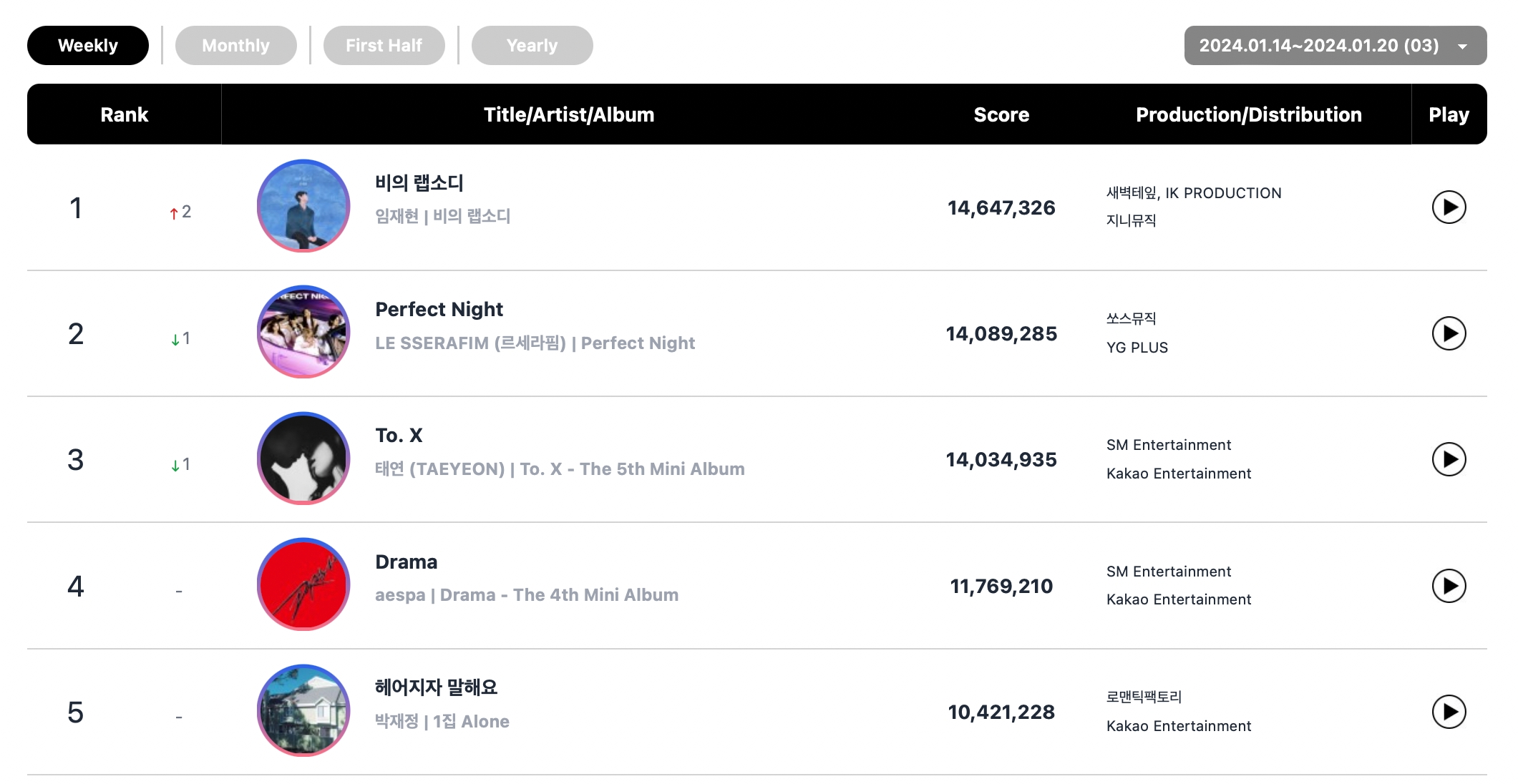
Task: Open the week date range dropdown
Action: pos(1335,46)
